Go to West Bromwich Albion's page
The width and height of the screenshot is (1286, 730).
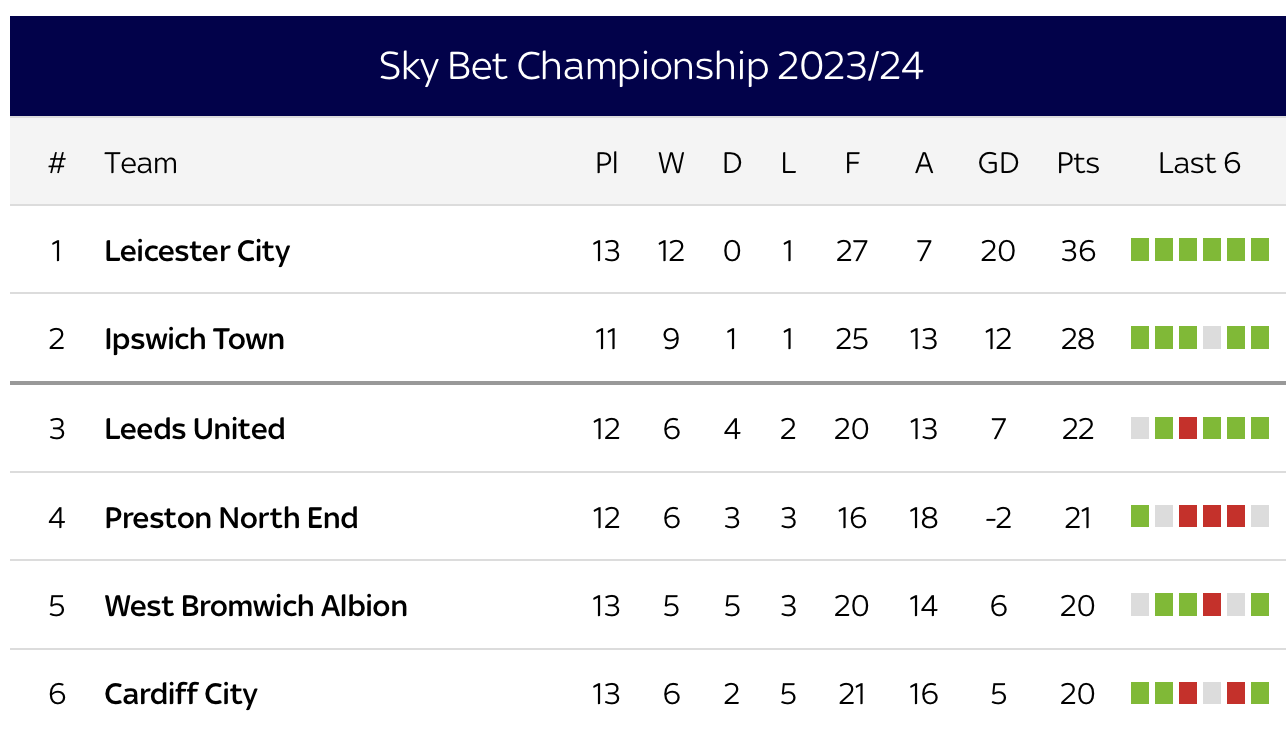(256, 606)
